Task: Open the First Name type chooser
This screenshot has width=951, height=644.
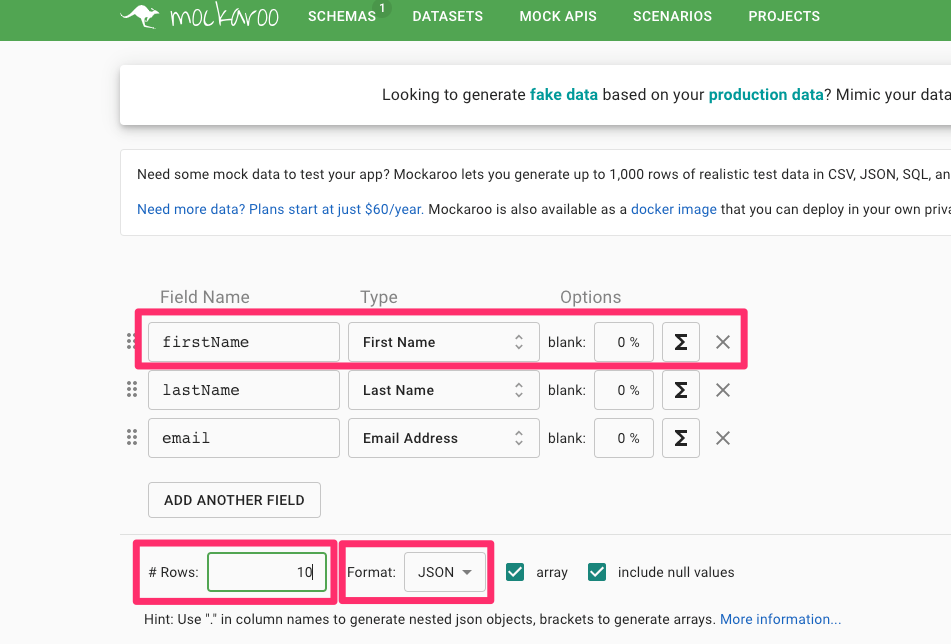Action: 443,342
